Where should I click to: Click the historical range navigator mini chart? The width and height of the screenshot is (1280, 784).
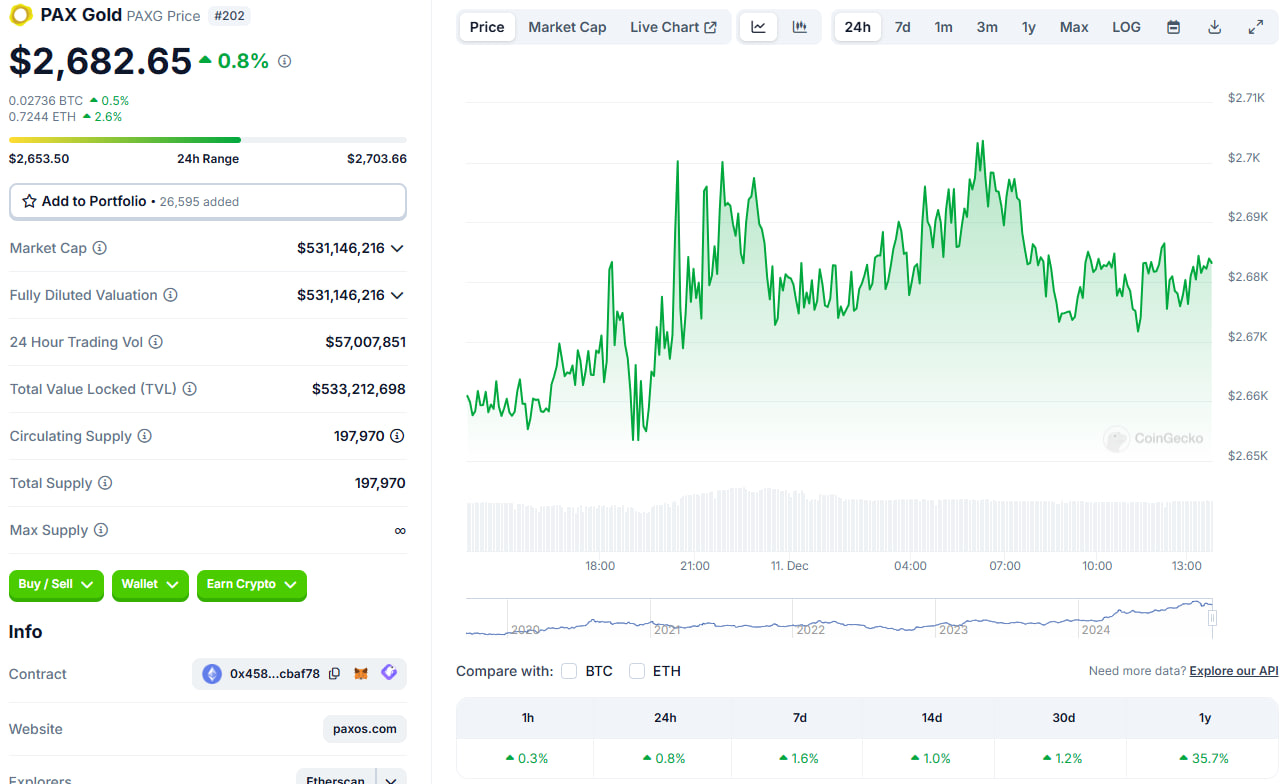pos(839,617)
